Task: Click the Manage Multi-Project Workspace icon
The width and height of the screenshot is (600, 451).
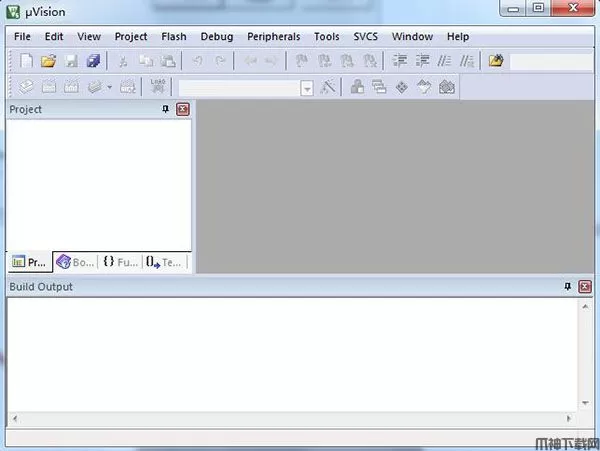Action: 379,87
